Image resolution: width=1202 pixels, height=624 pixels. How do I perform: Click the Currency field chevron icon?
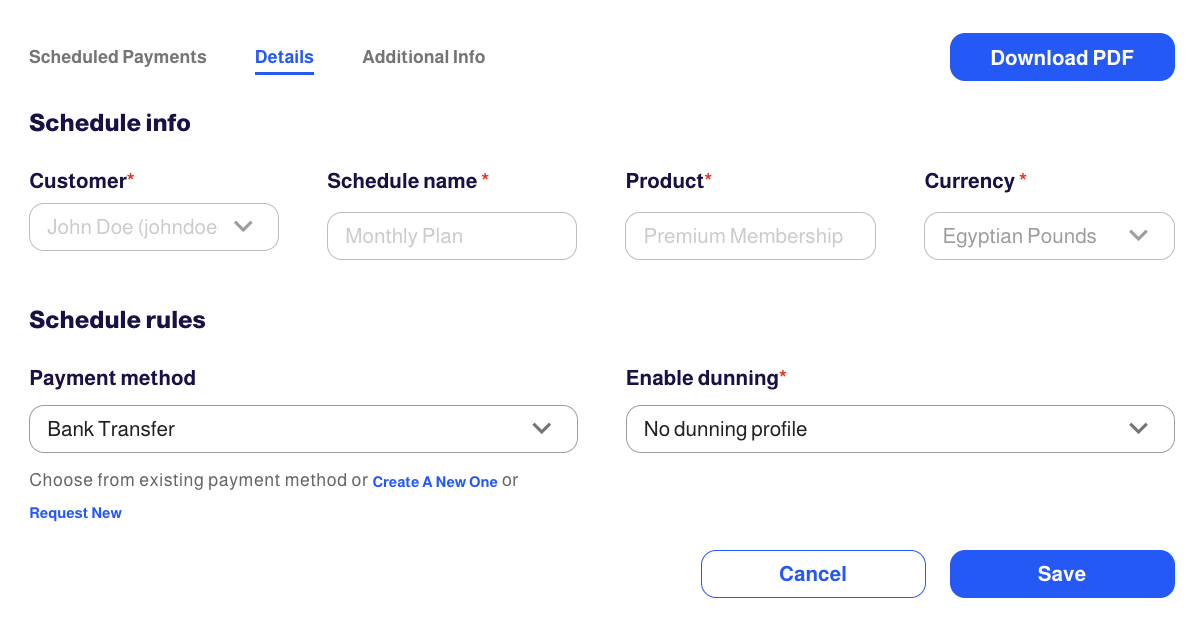[1138, 236]
